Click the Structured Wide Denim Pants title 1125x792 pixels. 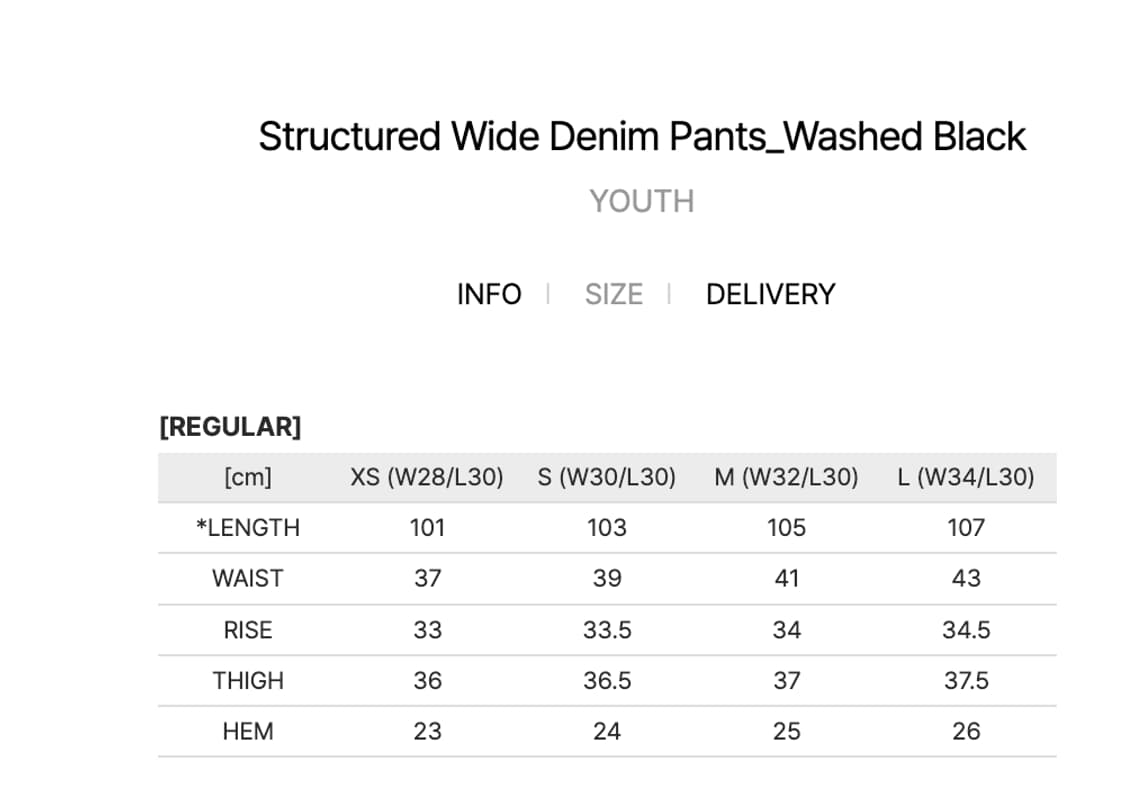click(641, 137)
